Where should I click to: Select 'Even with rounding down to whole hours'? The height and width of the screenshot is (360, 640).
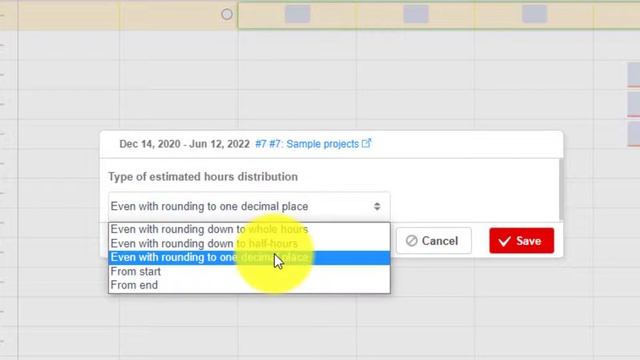[249, 229]
